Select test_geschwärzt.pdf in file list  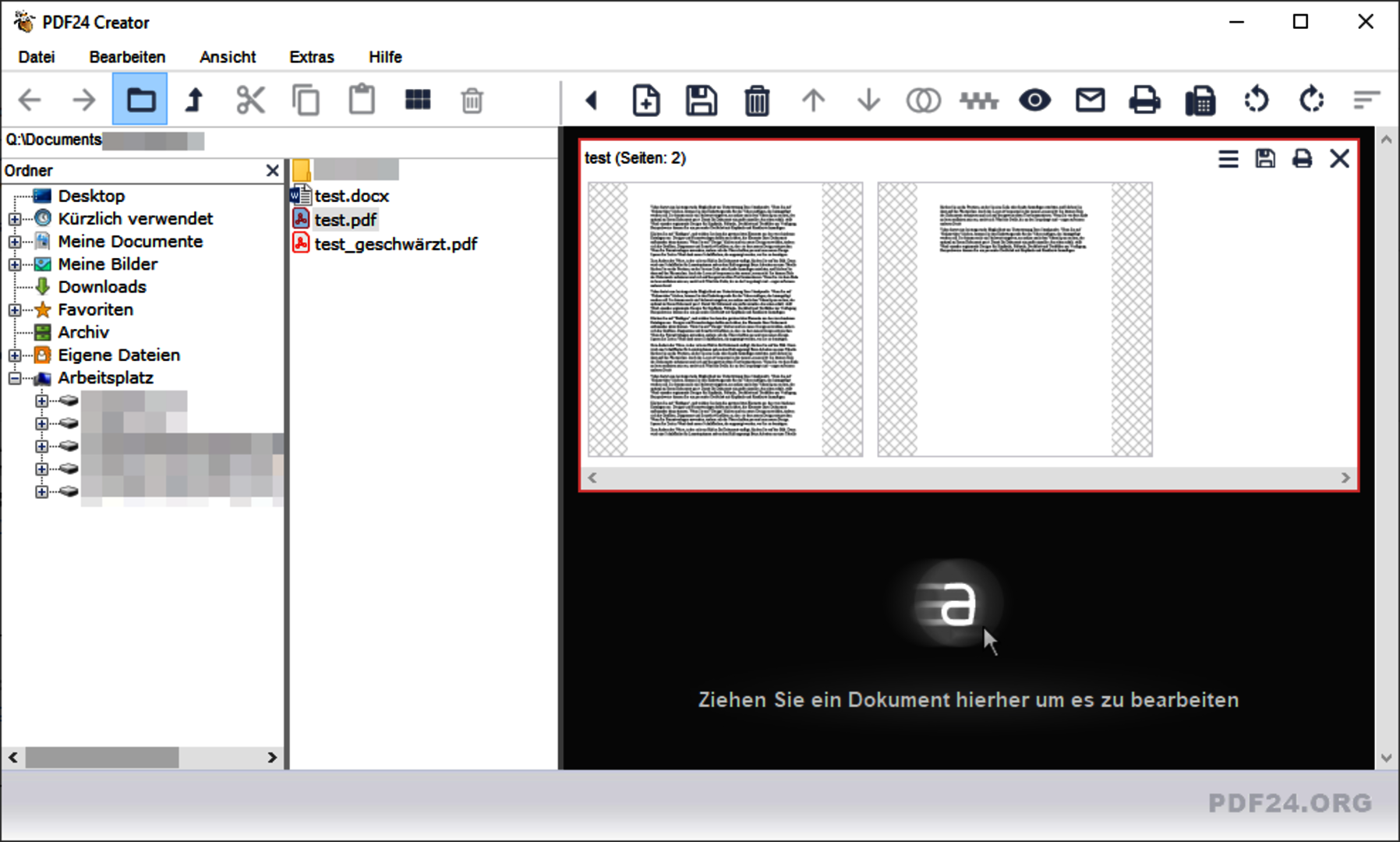click(x=394, y=244)
